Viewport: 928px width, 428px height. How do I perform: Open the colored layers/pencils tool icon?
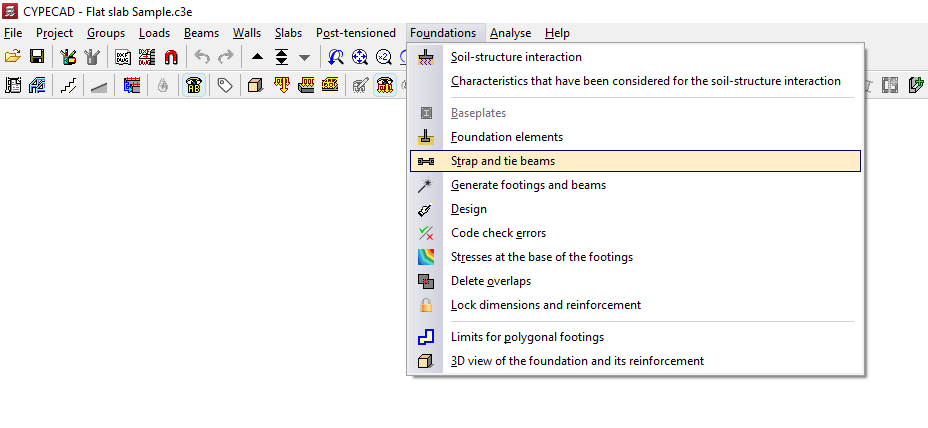(68, 57)
